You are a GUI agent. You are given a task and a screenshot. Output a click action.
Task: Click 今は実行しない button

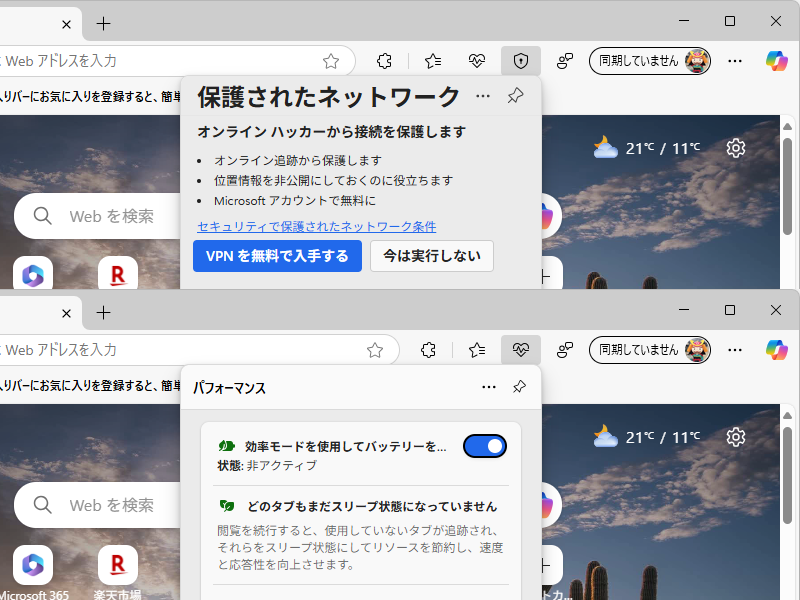coord(432,256)
